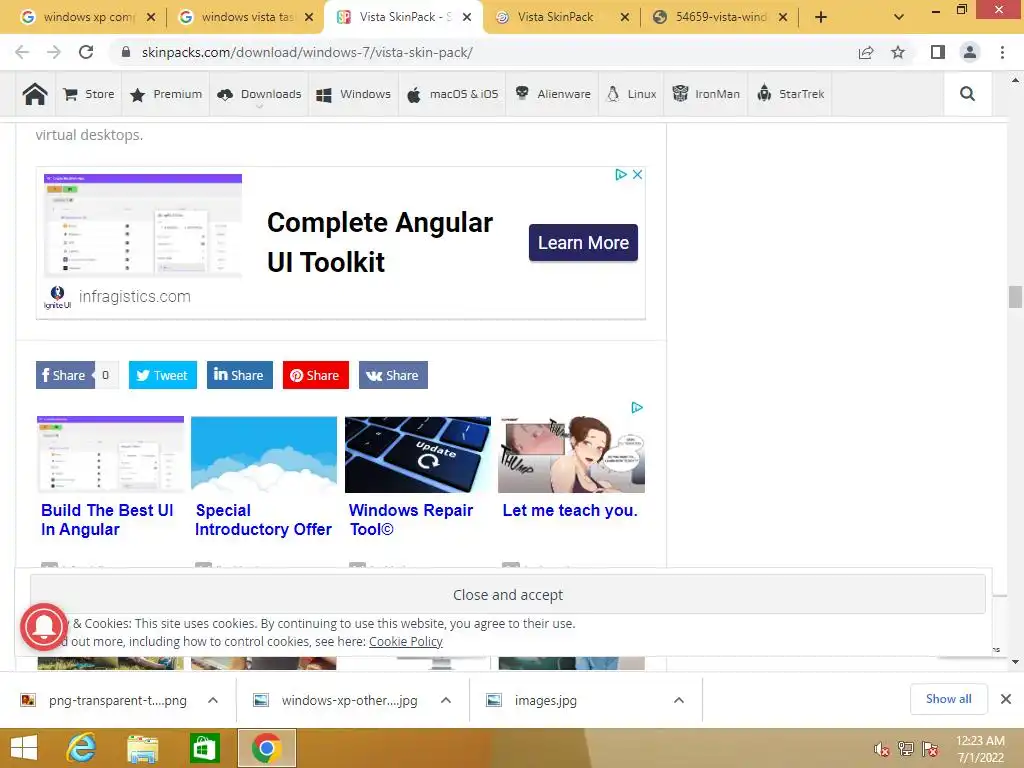Open the tab search chevron
Viewport: 1024px width, 768px height.
pyautogui.click(x=899, y=17)
